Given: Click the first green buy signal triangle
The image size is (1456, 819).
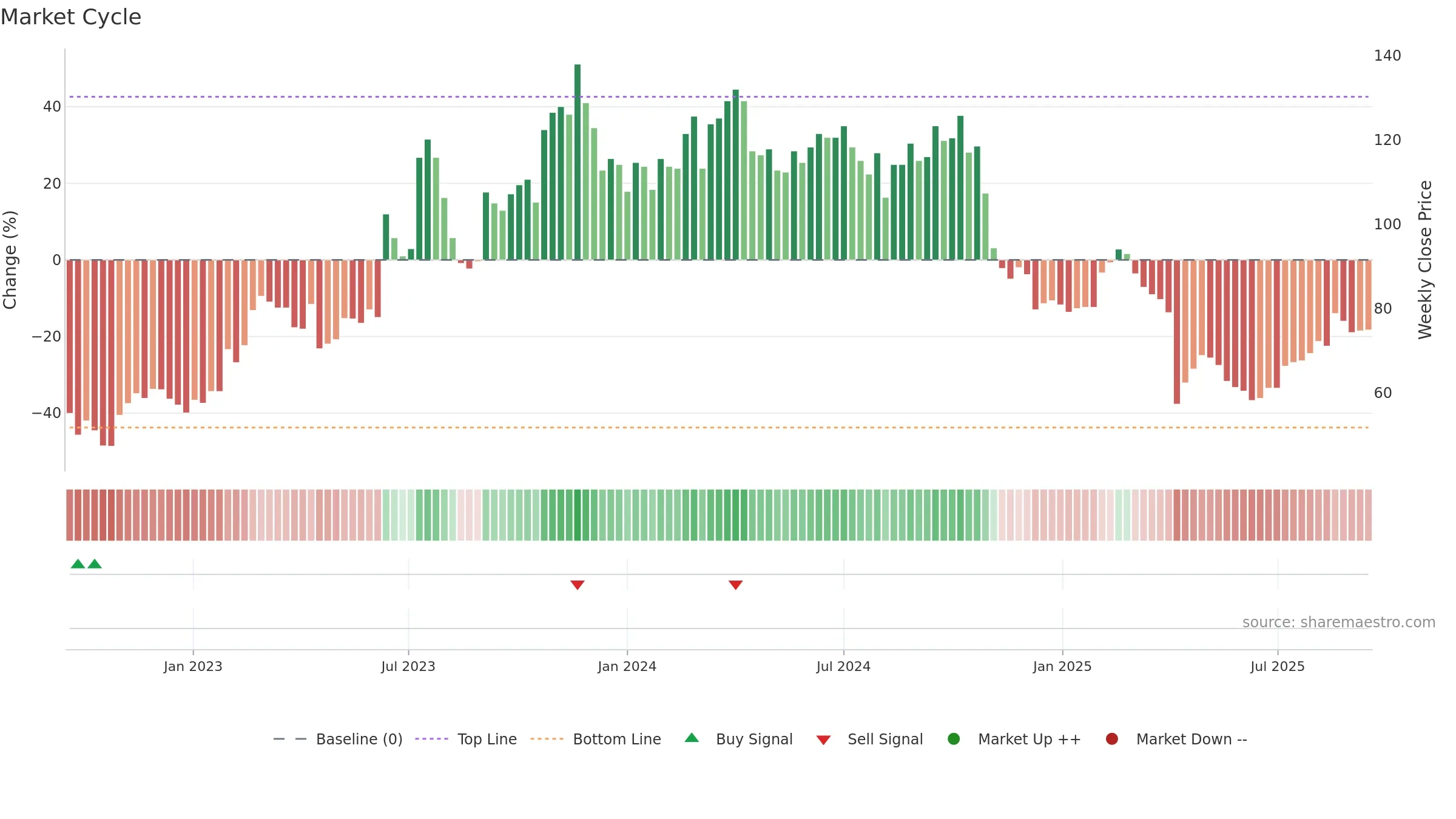Looking at the screenshot, I should click(78, 564).
